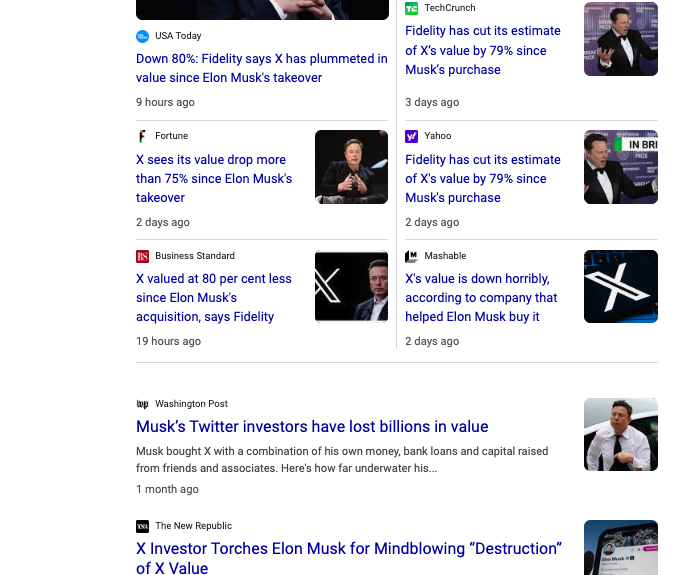Image resolution: width=679 pixels, height=575 pixels.
Task: Click the Mashable logo icon
Action: coord(411,256)
